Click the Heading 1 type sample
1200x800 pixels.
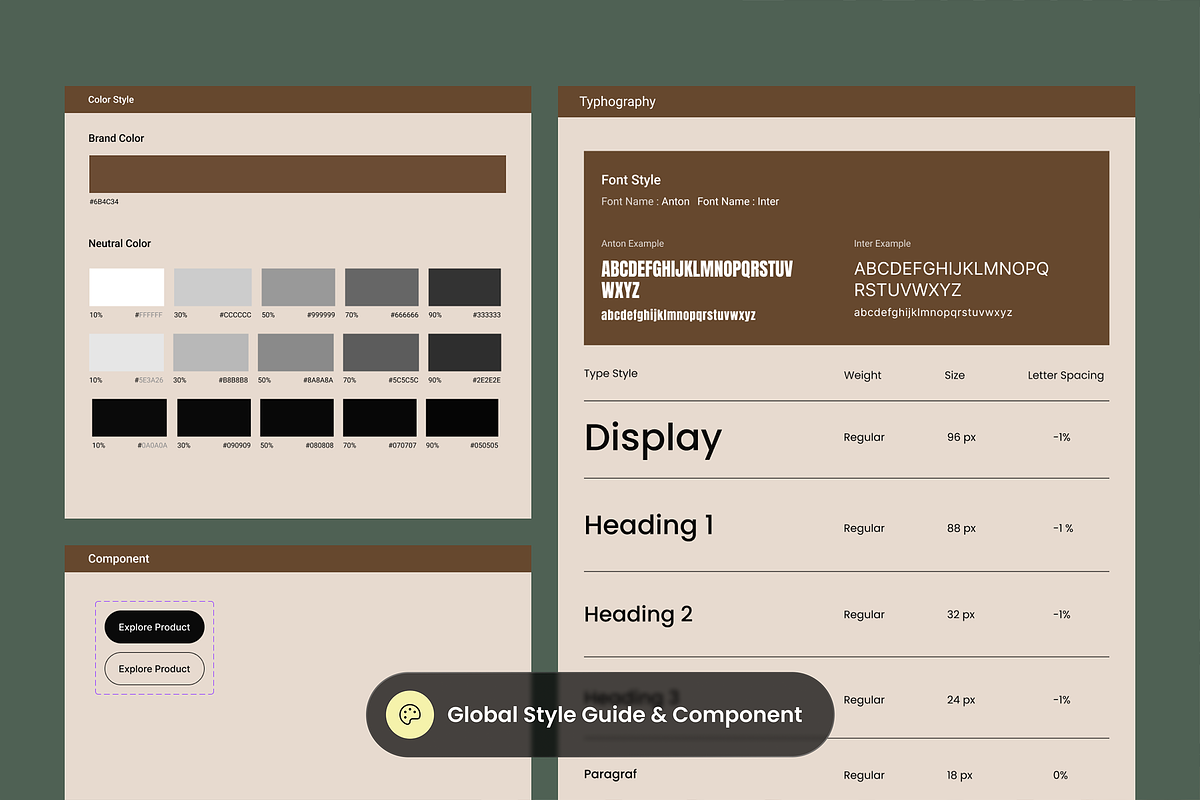[x=649, y=526]
